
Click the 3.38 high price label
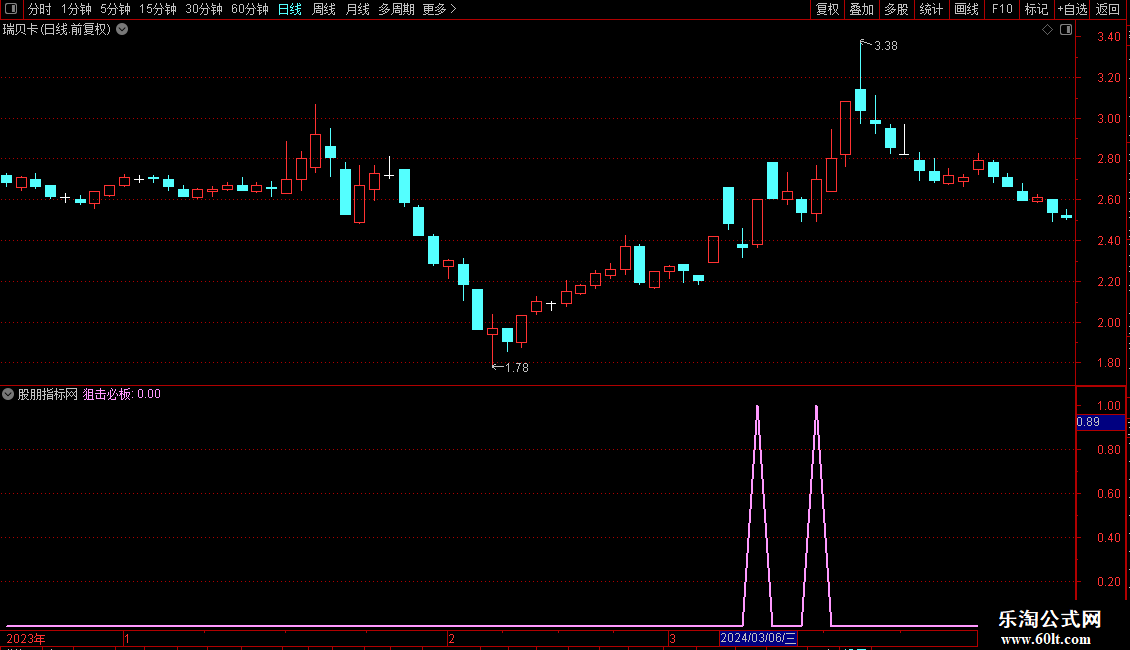886,45
